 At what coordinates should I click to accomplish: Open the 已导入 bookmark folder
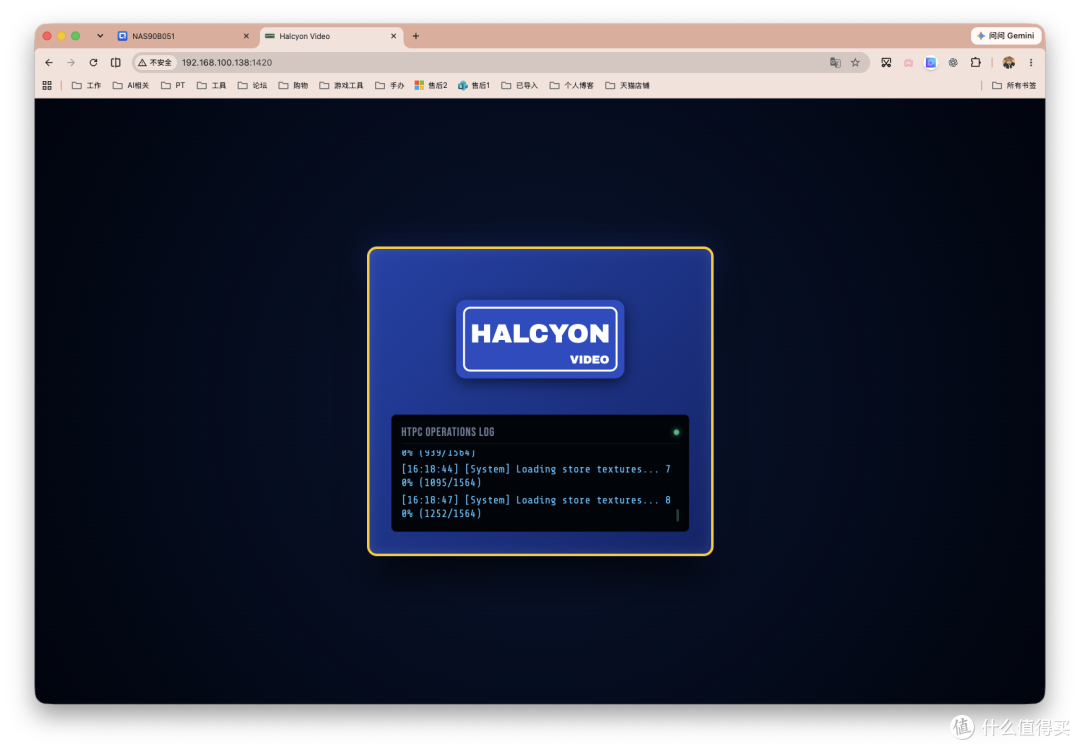coord(519,85)
